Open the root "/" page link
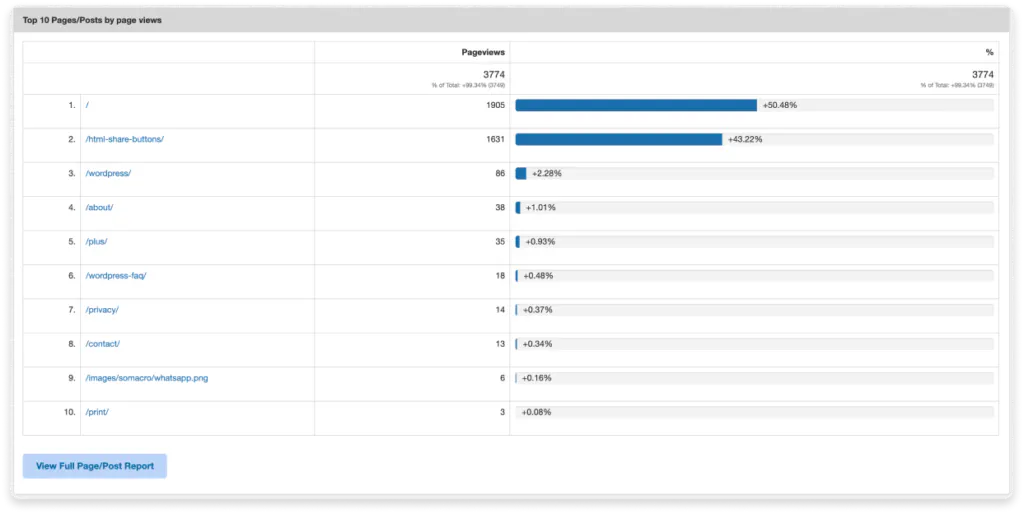 (87, 105)
